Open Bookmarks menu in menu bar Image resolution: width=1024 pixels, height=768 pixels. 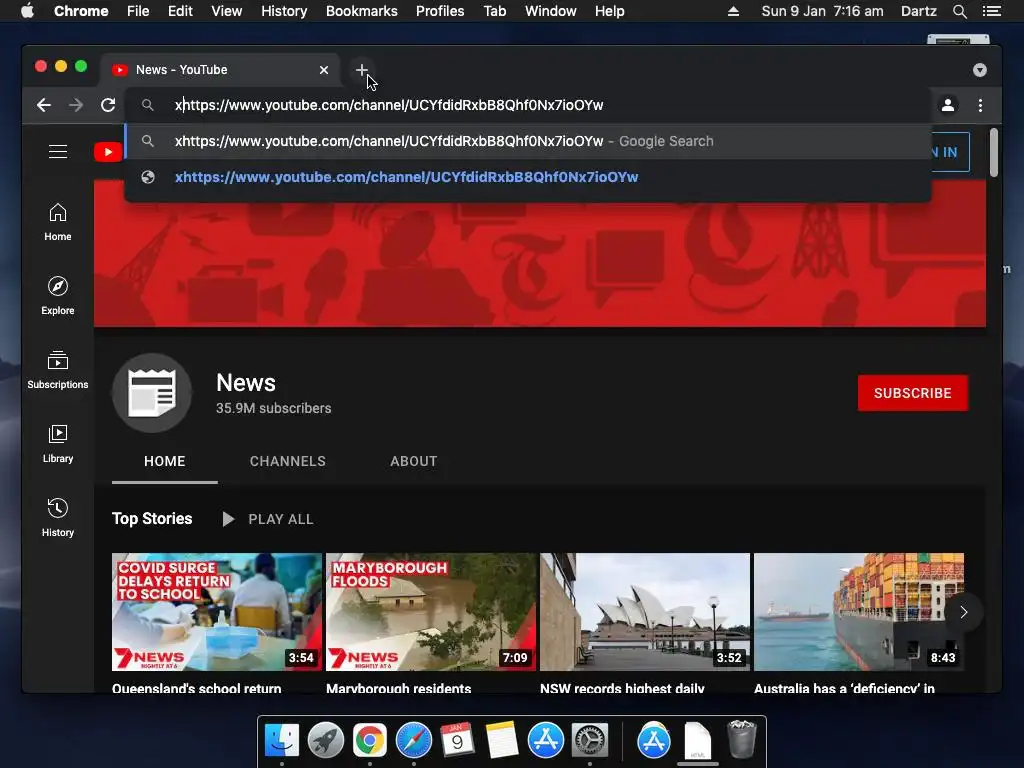362,11
